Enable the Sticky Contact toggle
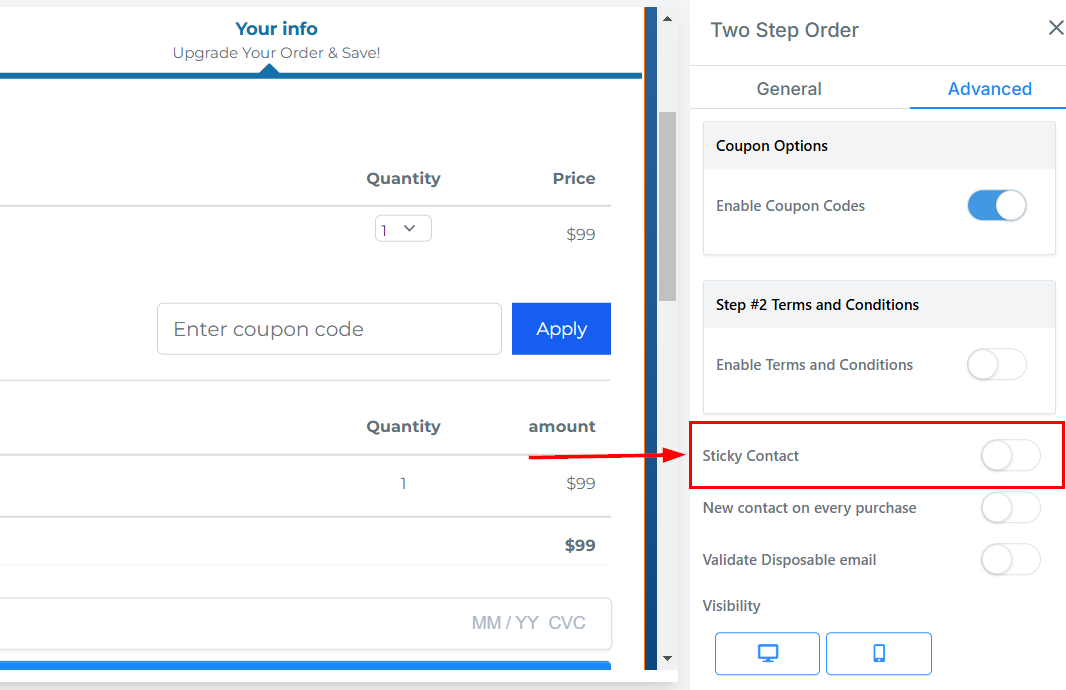 (x=1010, y=456)
